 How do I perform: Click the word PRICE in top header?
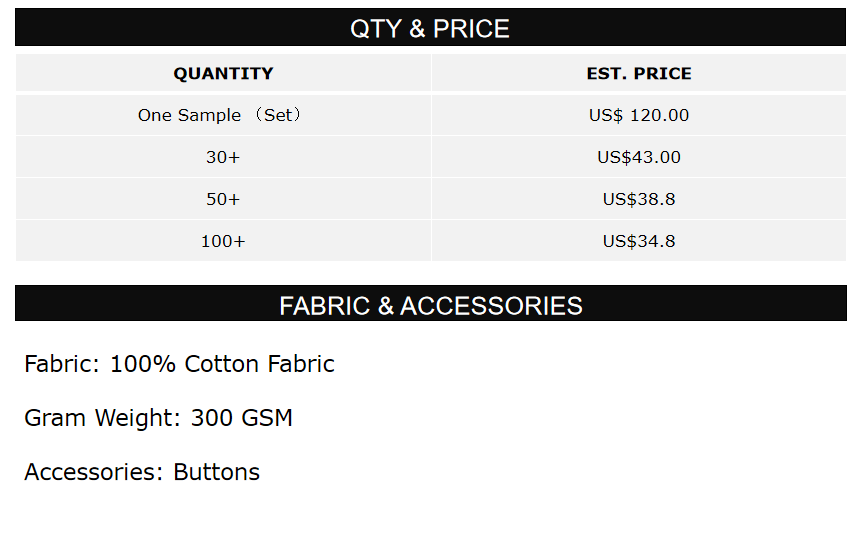click(x=471, y=29)
